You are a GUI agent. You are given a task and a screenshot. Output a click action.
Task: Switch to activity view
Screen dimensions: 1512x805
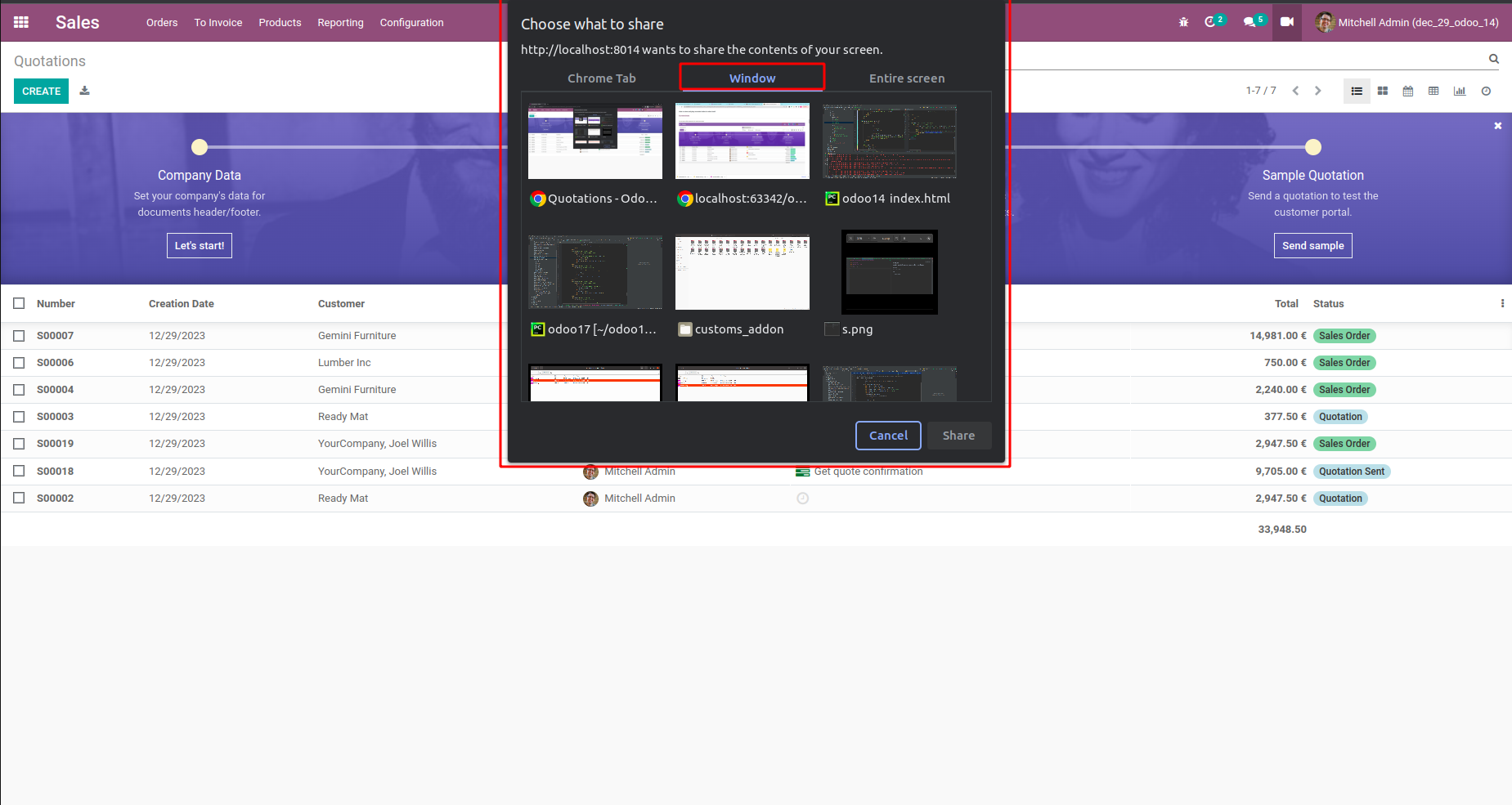tap(1486, 91)
